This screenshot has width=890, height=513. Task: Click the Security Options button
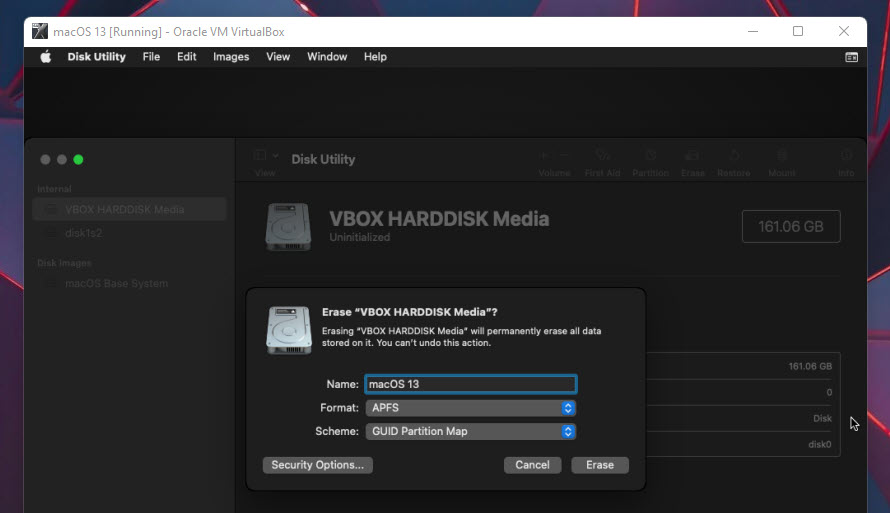[317, 465]
